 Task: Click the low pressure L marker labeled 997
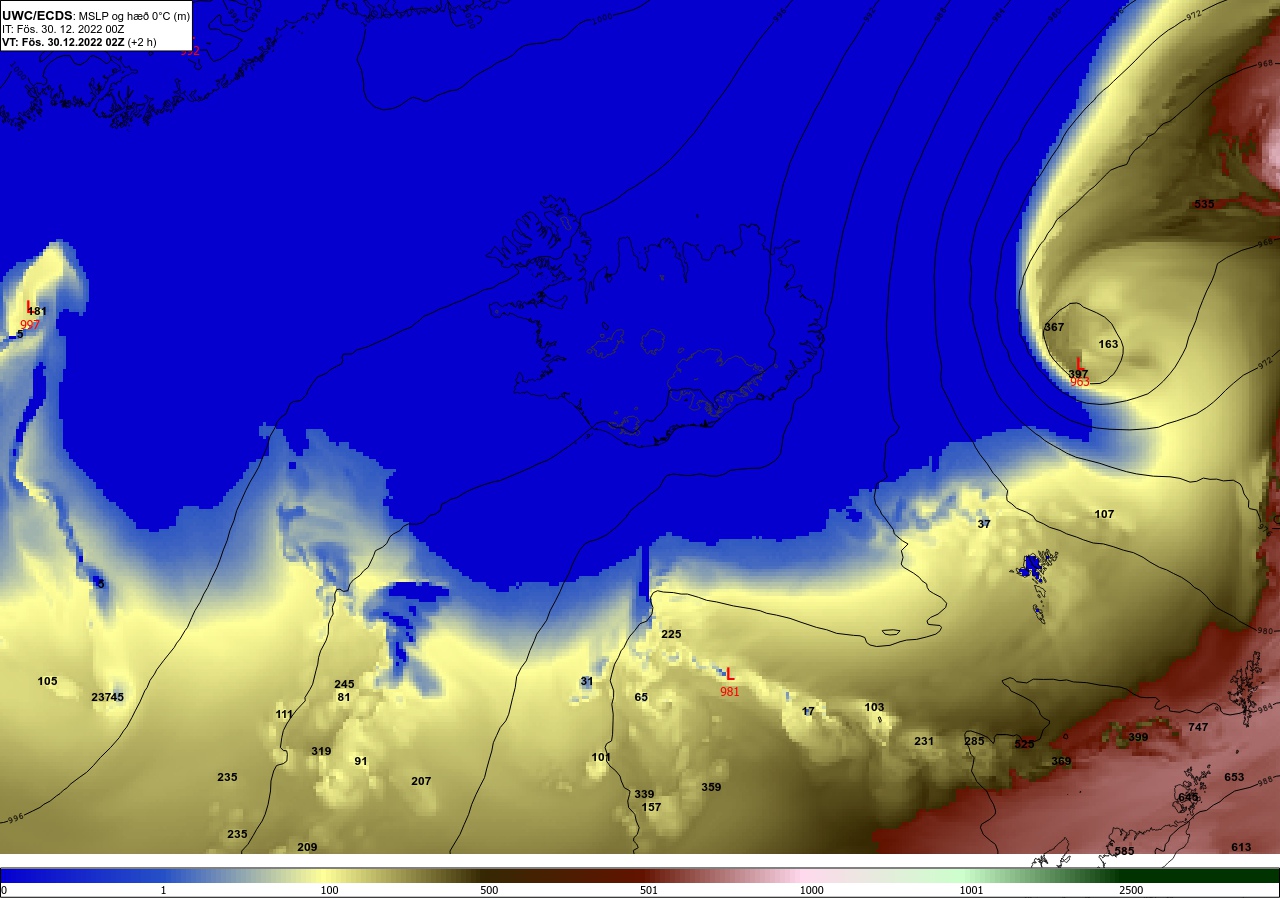click(x=29, y=307)
